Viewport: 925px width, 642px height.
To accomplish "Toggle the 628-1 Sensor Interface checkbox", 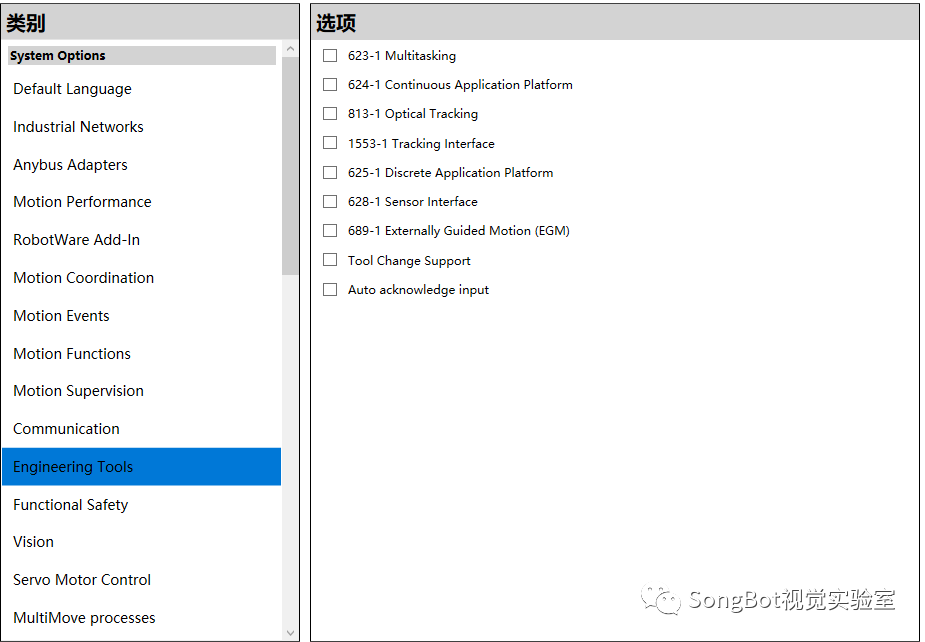I will coord(330,201).
